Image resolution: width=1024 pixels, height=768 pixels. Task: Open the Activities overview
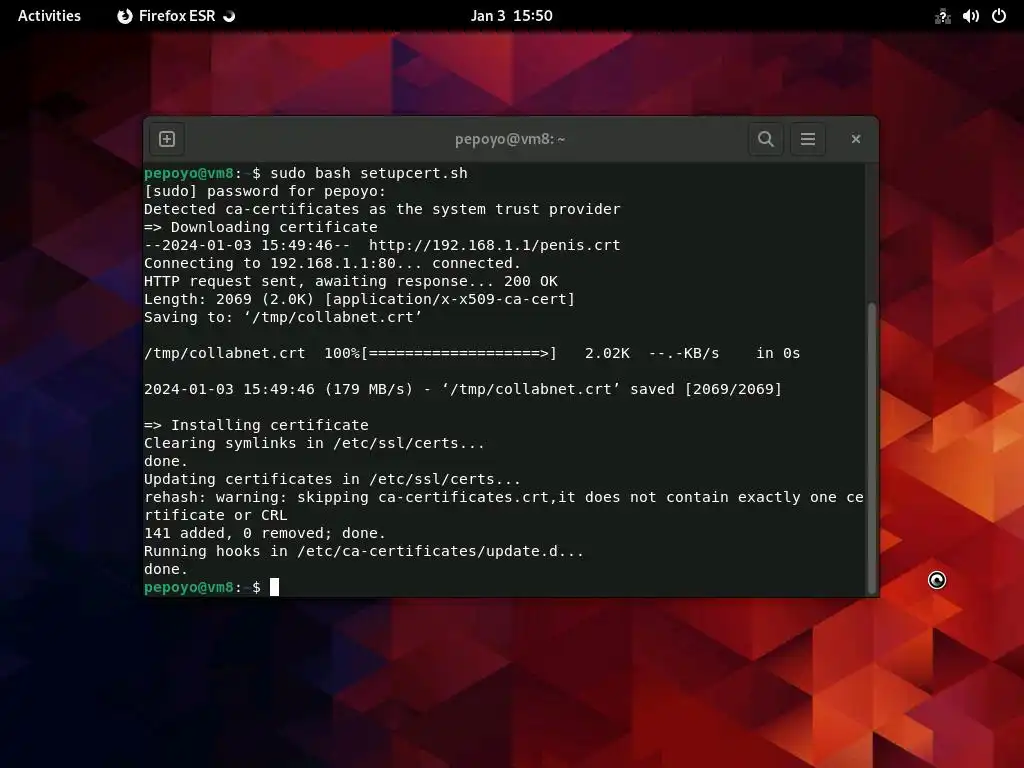[49, 16]
